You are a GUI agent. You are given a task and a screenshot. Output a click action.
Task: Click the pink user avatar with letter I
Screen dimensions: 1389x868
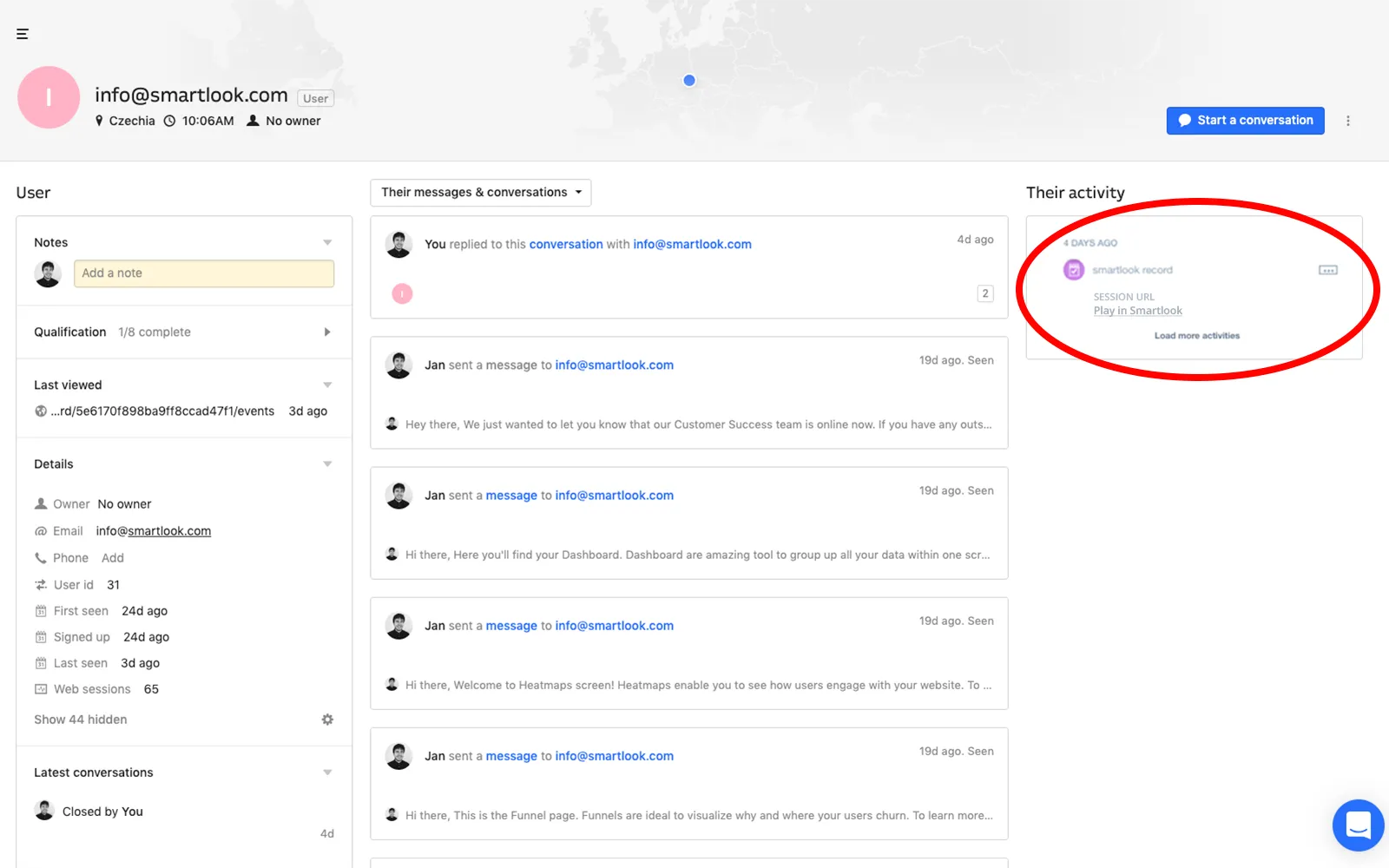49,97
